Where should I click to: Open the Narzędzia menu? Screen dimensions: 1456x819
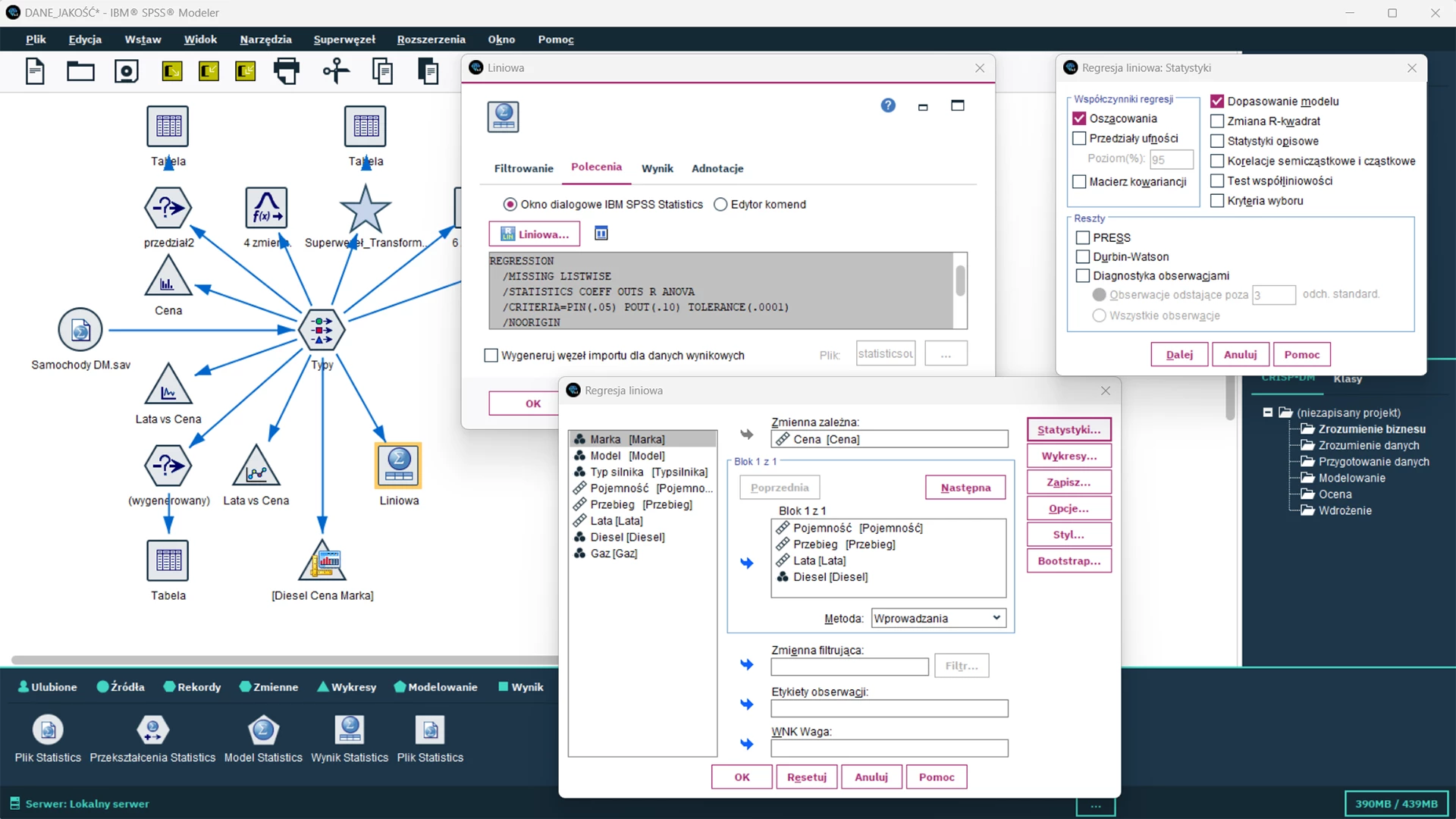coord(265,39)
